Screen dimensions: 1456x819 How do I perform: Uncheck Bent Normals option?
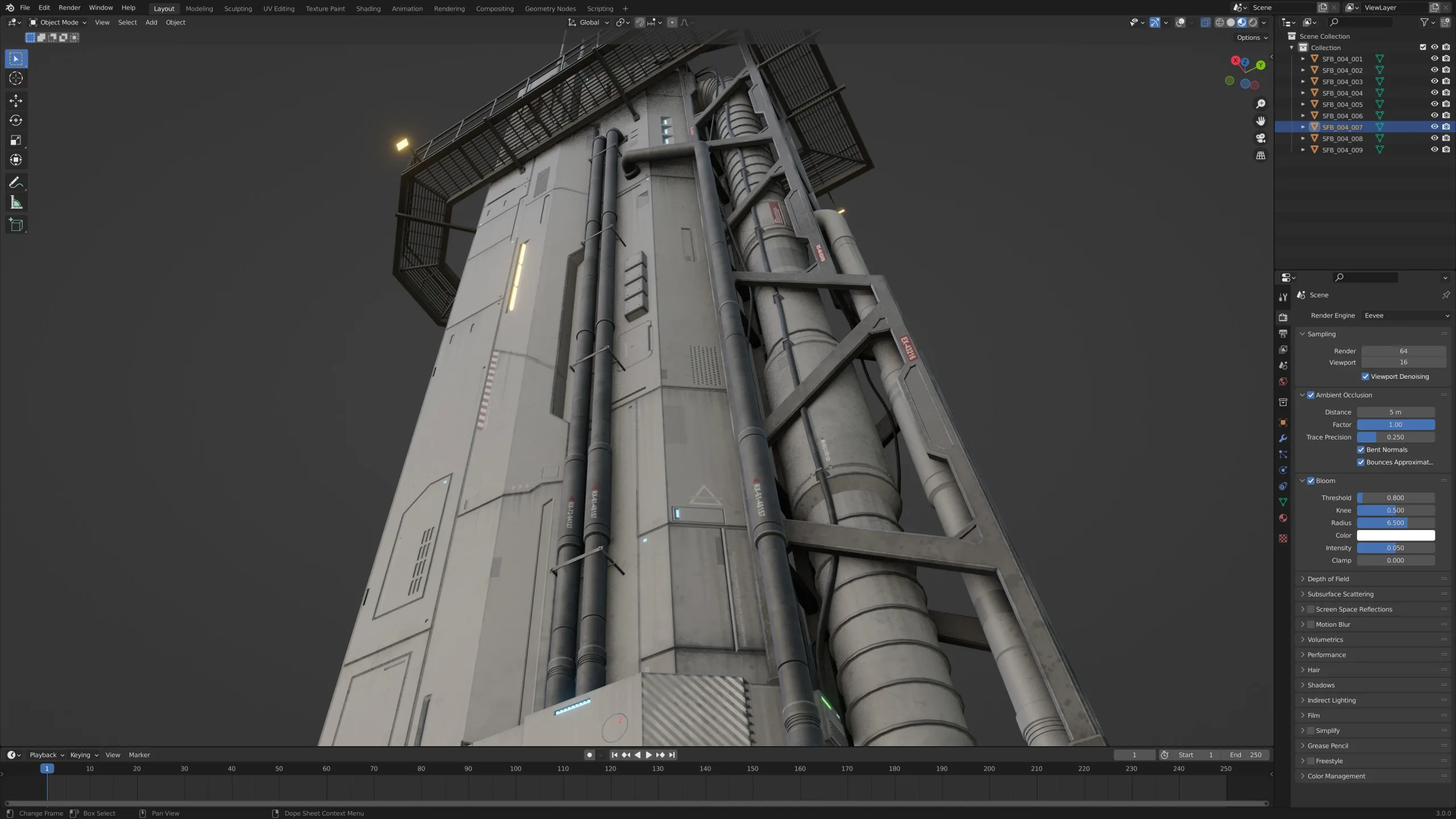click(1361, 449)
